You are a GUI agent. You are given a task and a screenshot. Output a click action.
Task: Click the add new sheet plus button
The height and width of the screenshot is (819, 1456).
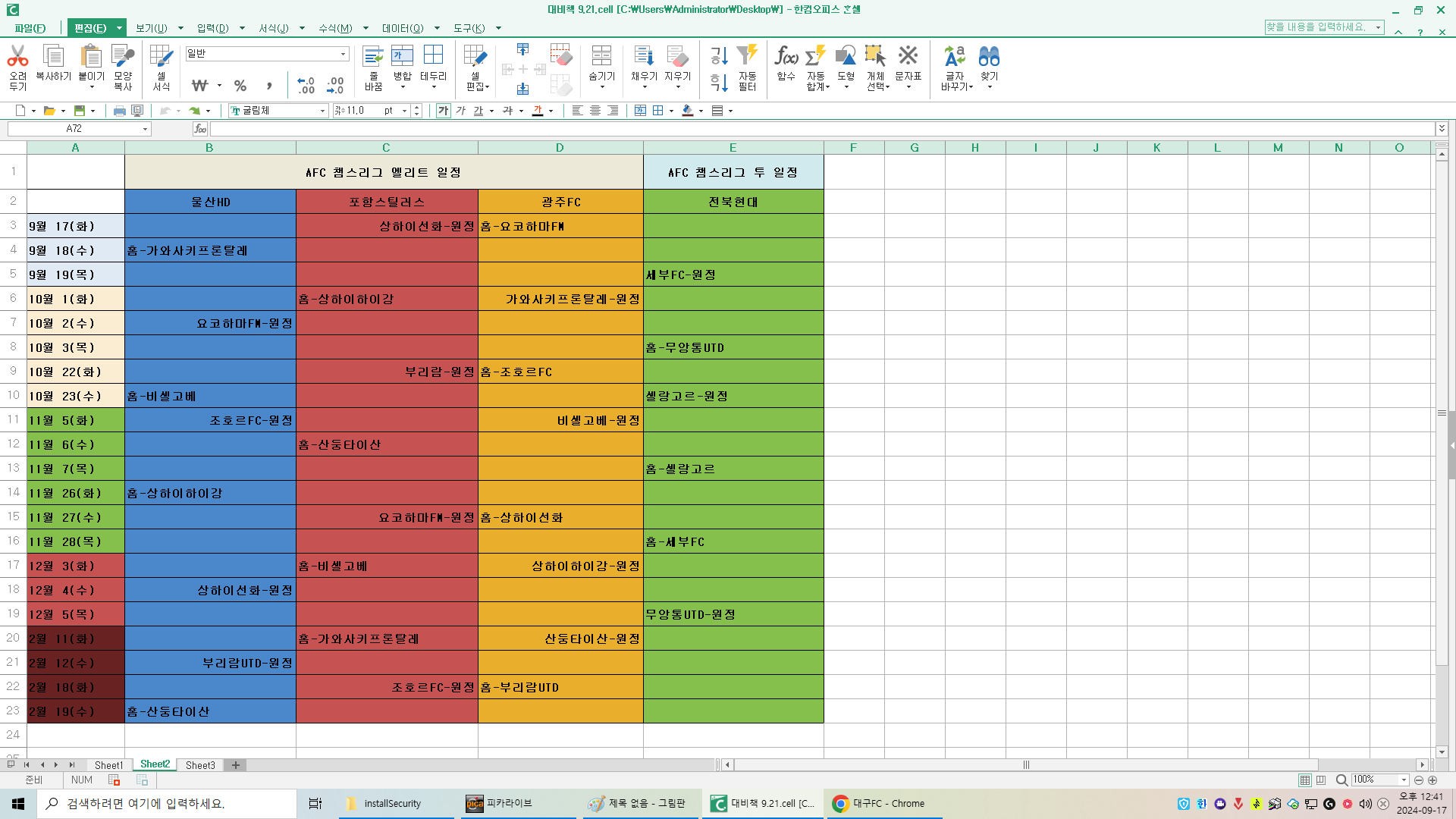click(236, 765)
